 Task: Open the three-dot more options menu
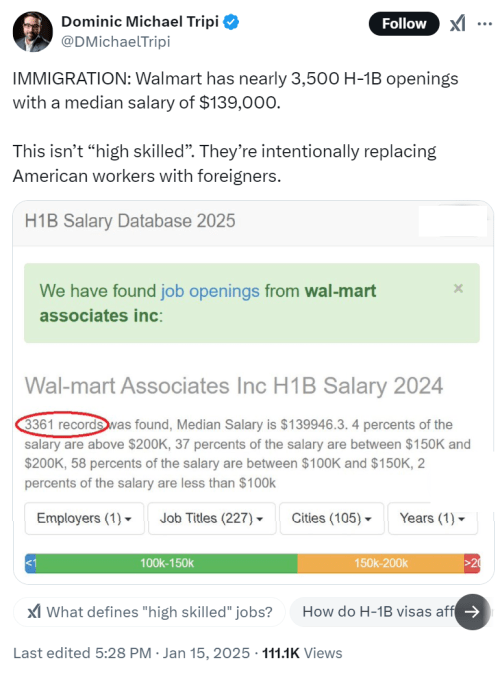pos(484,24)
